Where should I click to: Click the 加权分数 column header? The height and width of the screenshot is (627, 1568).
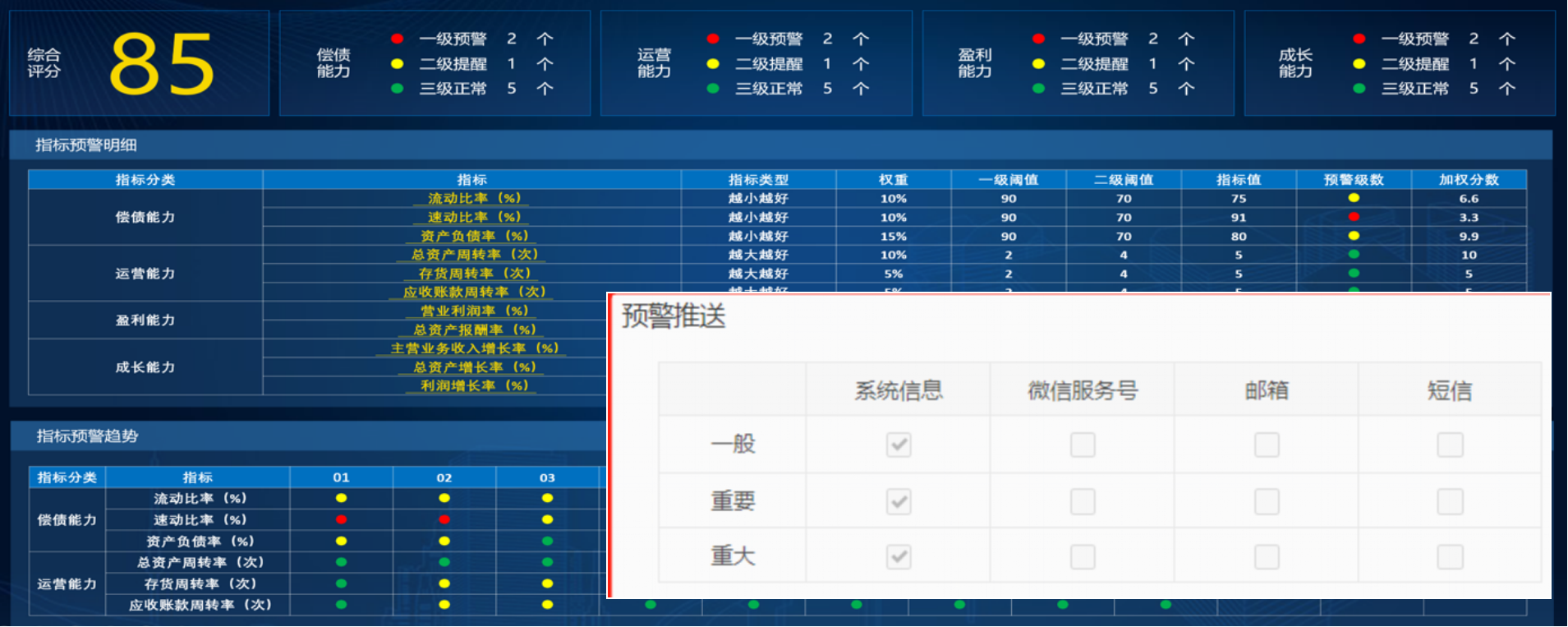1469,180
